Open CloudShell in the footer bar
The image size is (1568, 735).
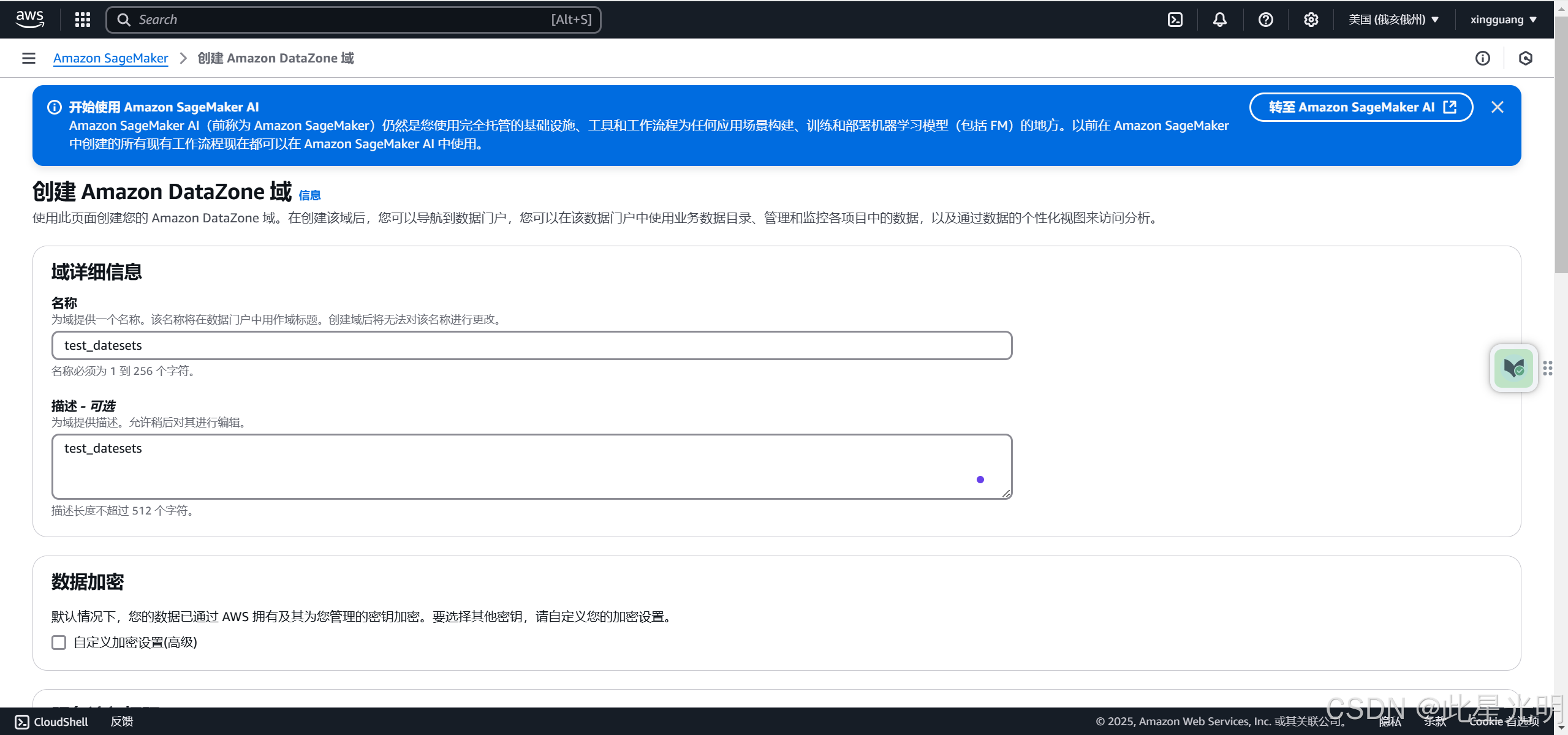click(x=51, y=722)
